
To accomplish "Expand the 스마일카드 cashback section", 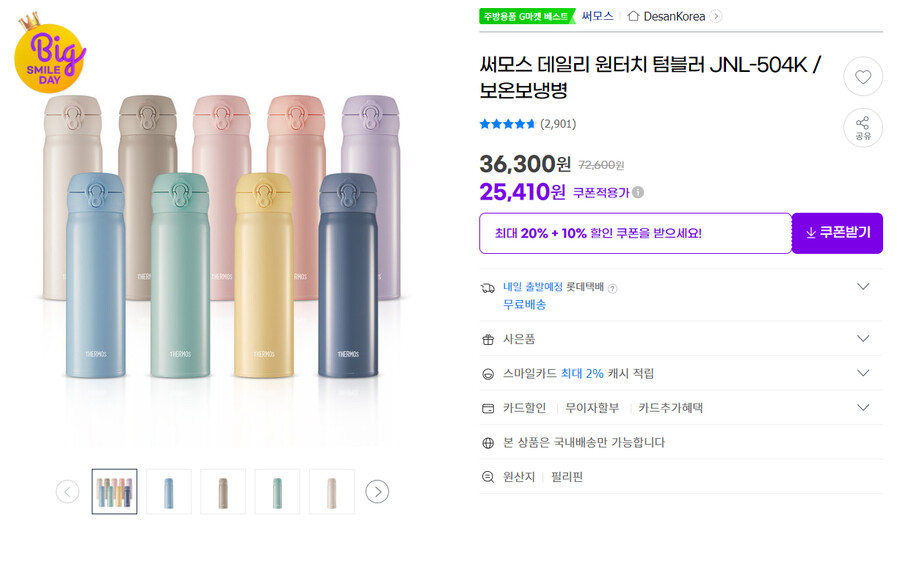I will click(864, 372).
